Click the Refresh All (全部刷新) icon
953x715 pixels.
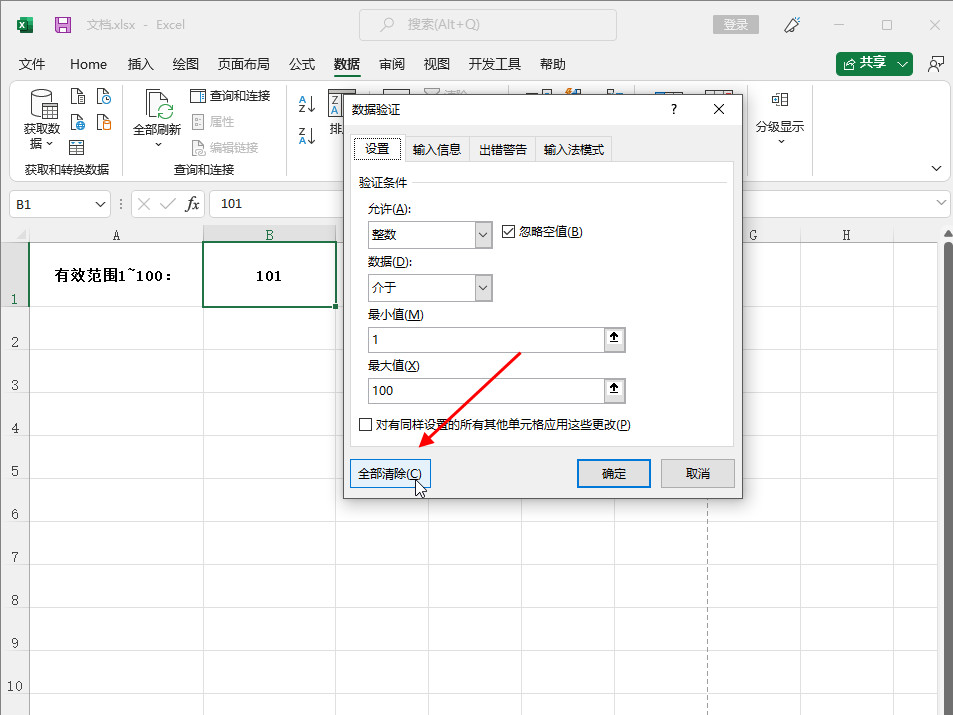[159, 103]
